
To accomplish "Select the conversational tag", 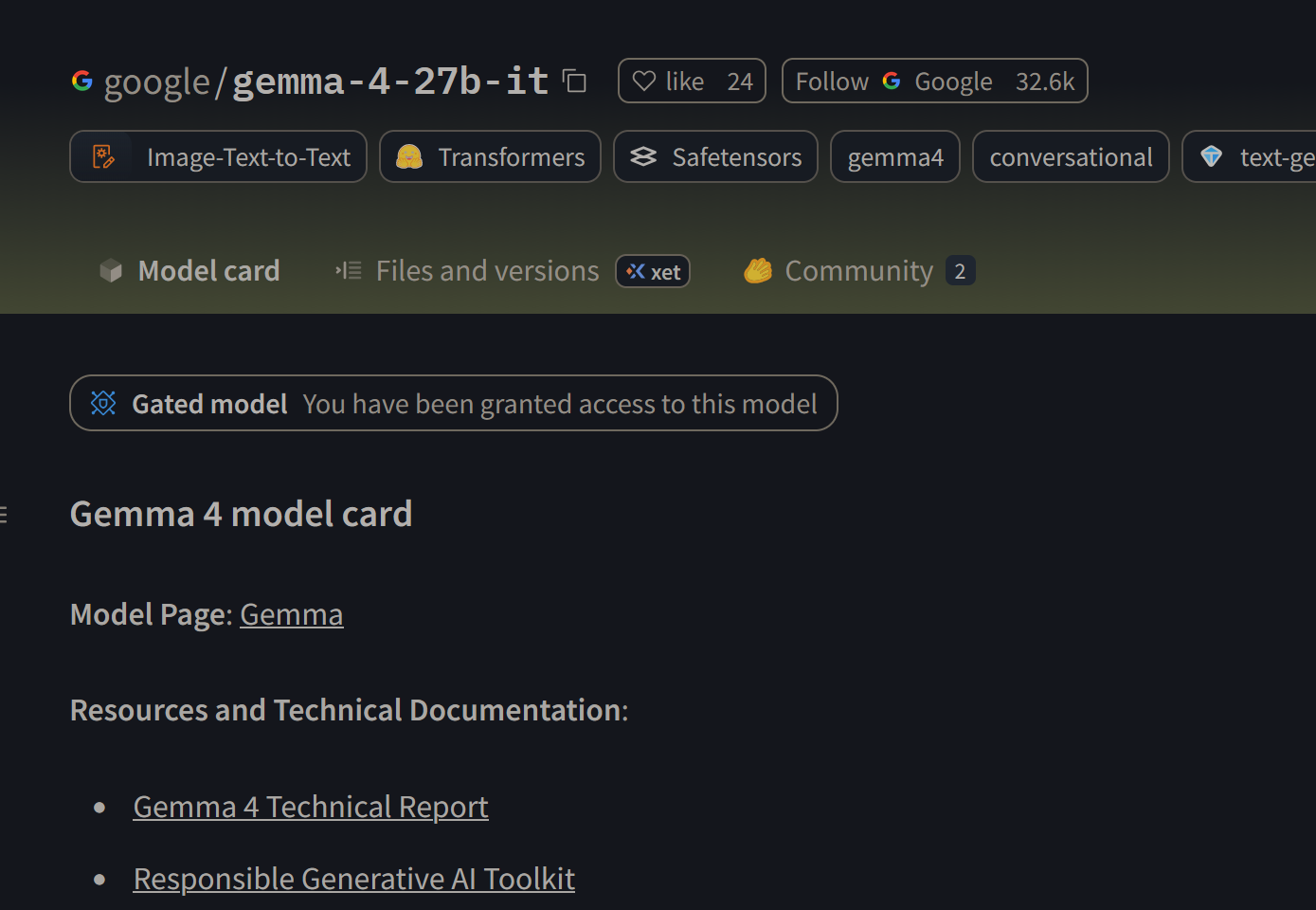I will [x=1071, y=156].
